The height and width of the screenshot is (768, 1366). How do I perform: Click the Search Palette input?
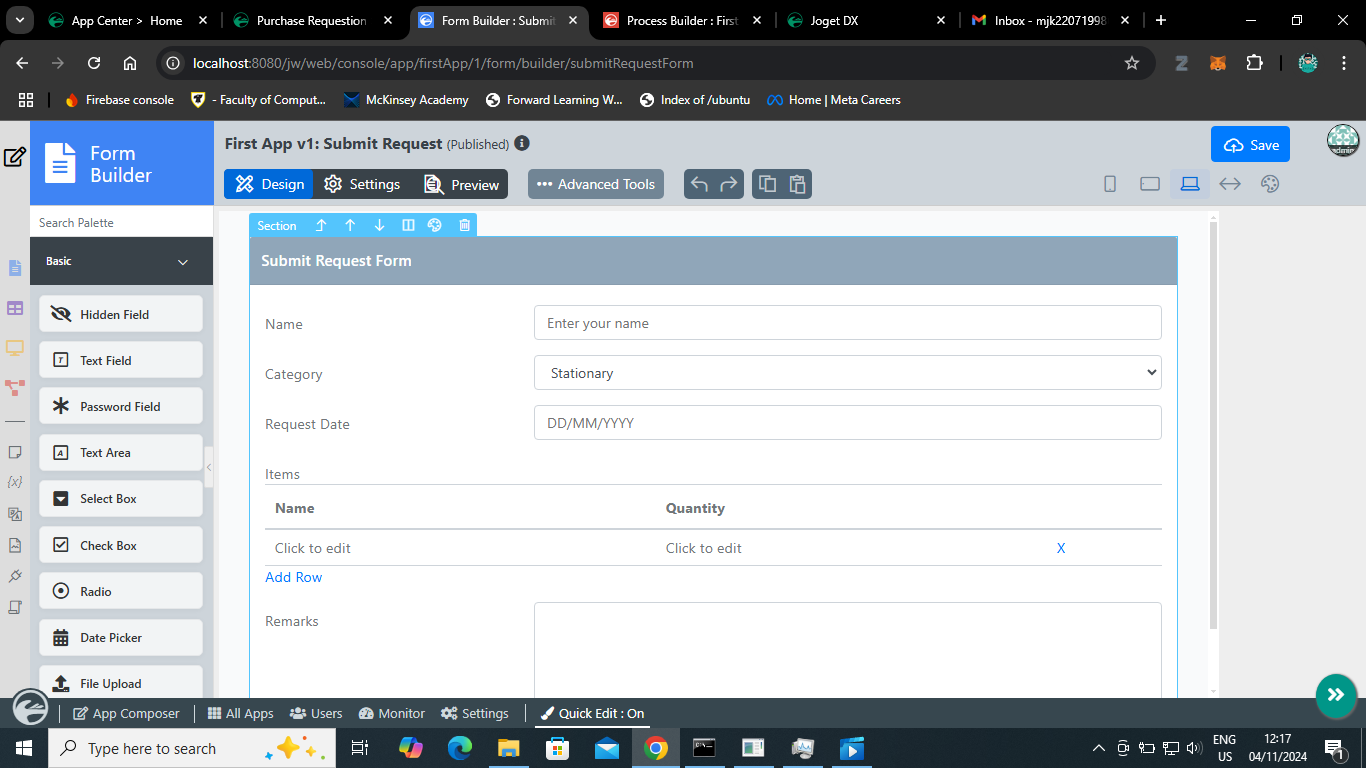point(121,222)
